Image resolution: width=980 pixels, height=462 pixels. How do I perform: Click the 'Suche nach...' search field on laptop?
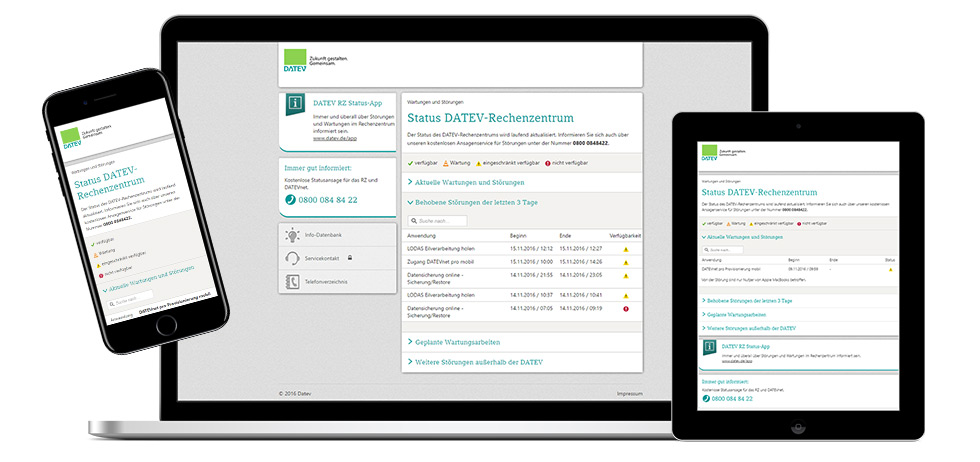click(x=438, y=221)
